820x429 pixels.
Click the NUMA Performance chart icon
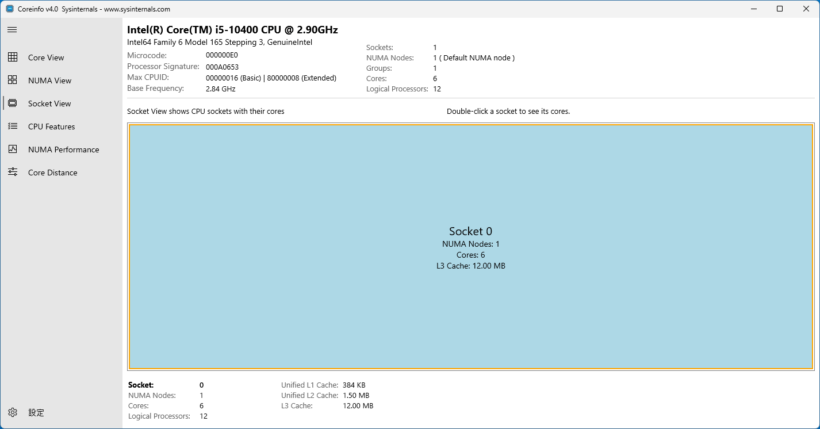13,149
